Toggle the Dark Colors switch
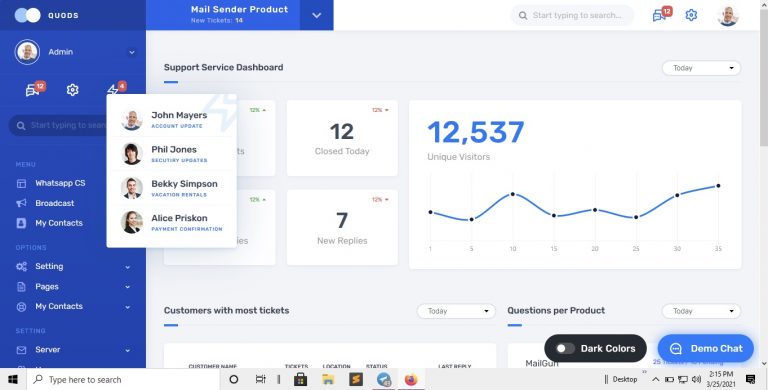 [565, 348]
